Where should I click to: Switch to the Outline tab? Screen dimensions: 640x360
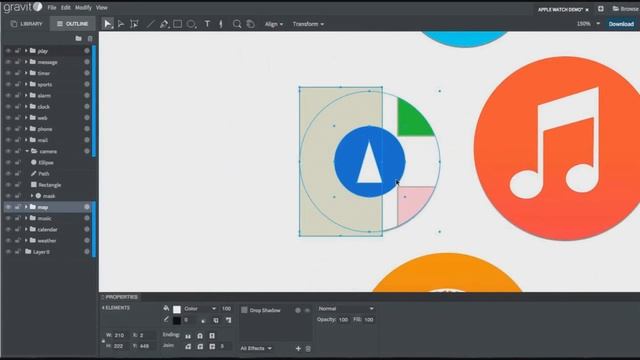click(x=73, y=24)
